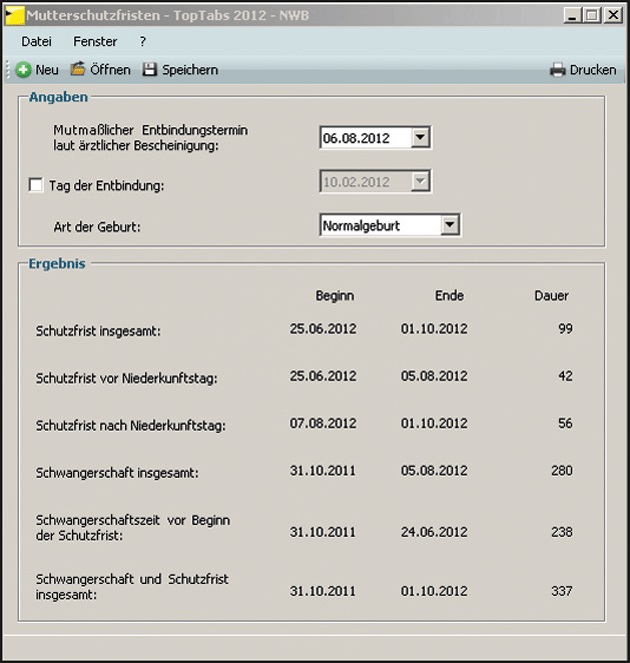Expand the Mutmaßlicher Entbindungstermin date dropdown arrow
The height and width of the screenshot is (663, 630).
click(420, 138)
